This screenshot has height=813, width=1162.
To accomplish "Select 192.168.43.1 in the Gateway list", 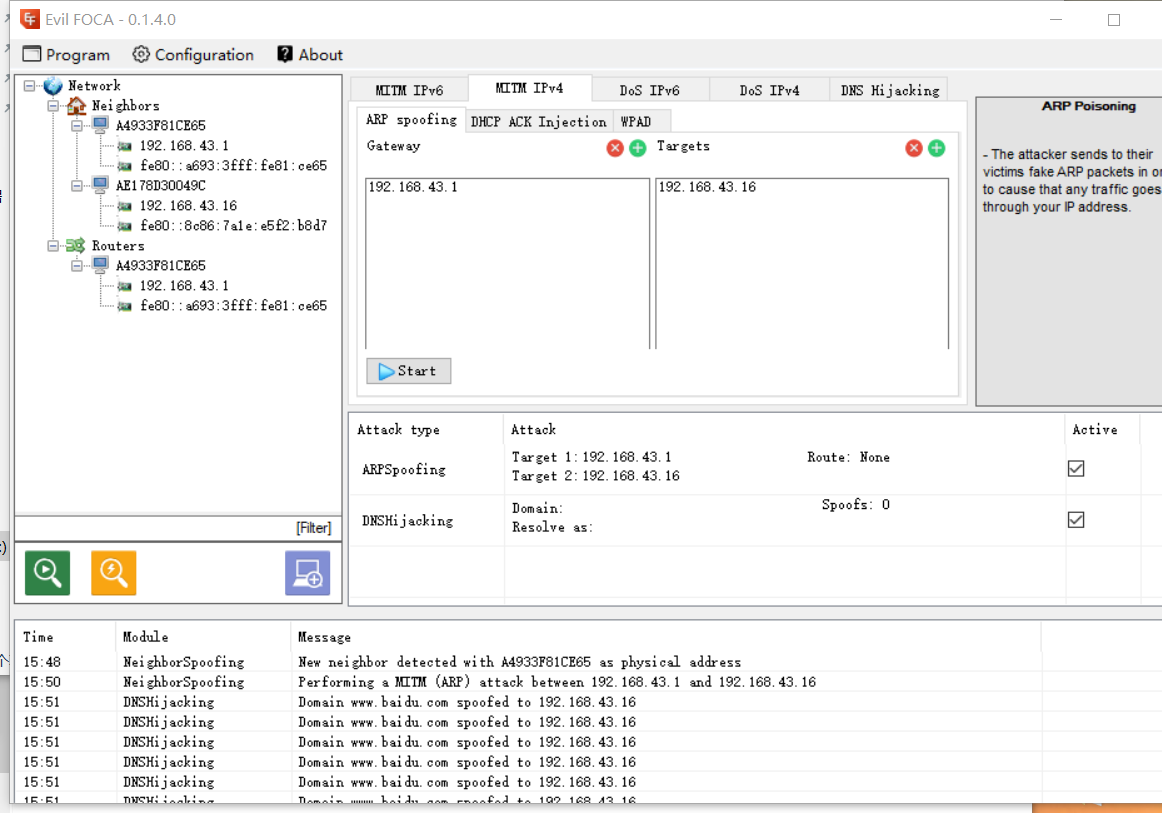I will 414,187.
